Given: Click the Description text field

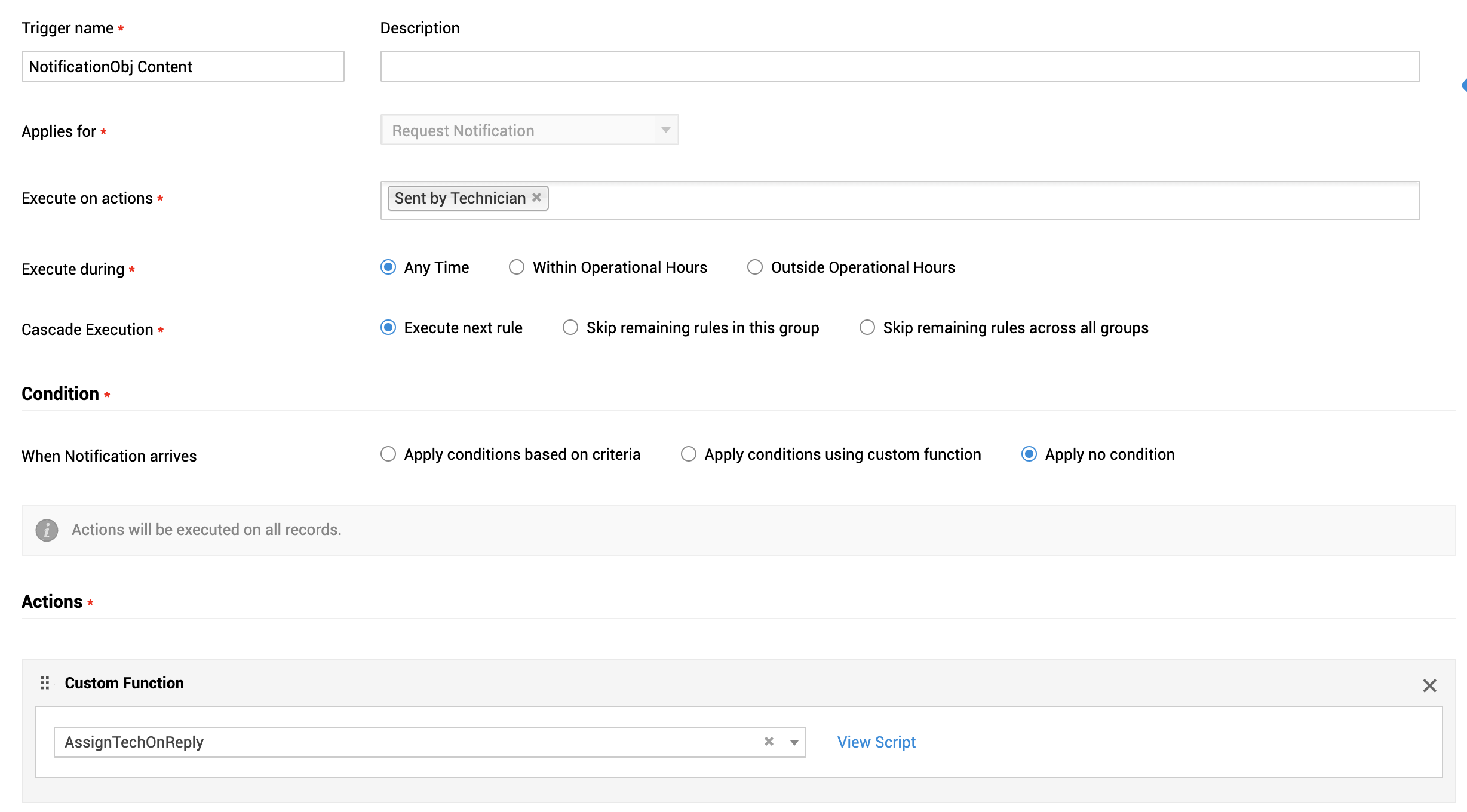Looking at the screenshot, I should point(900,66).
